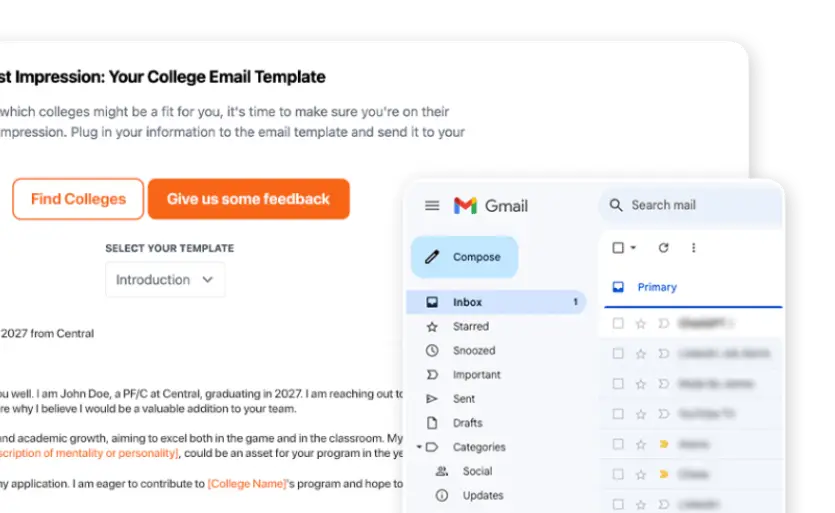Check the first email's checkbox
Image resolution: width=835 pixels, height=513 pixels.
tap(618, 323)
